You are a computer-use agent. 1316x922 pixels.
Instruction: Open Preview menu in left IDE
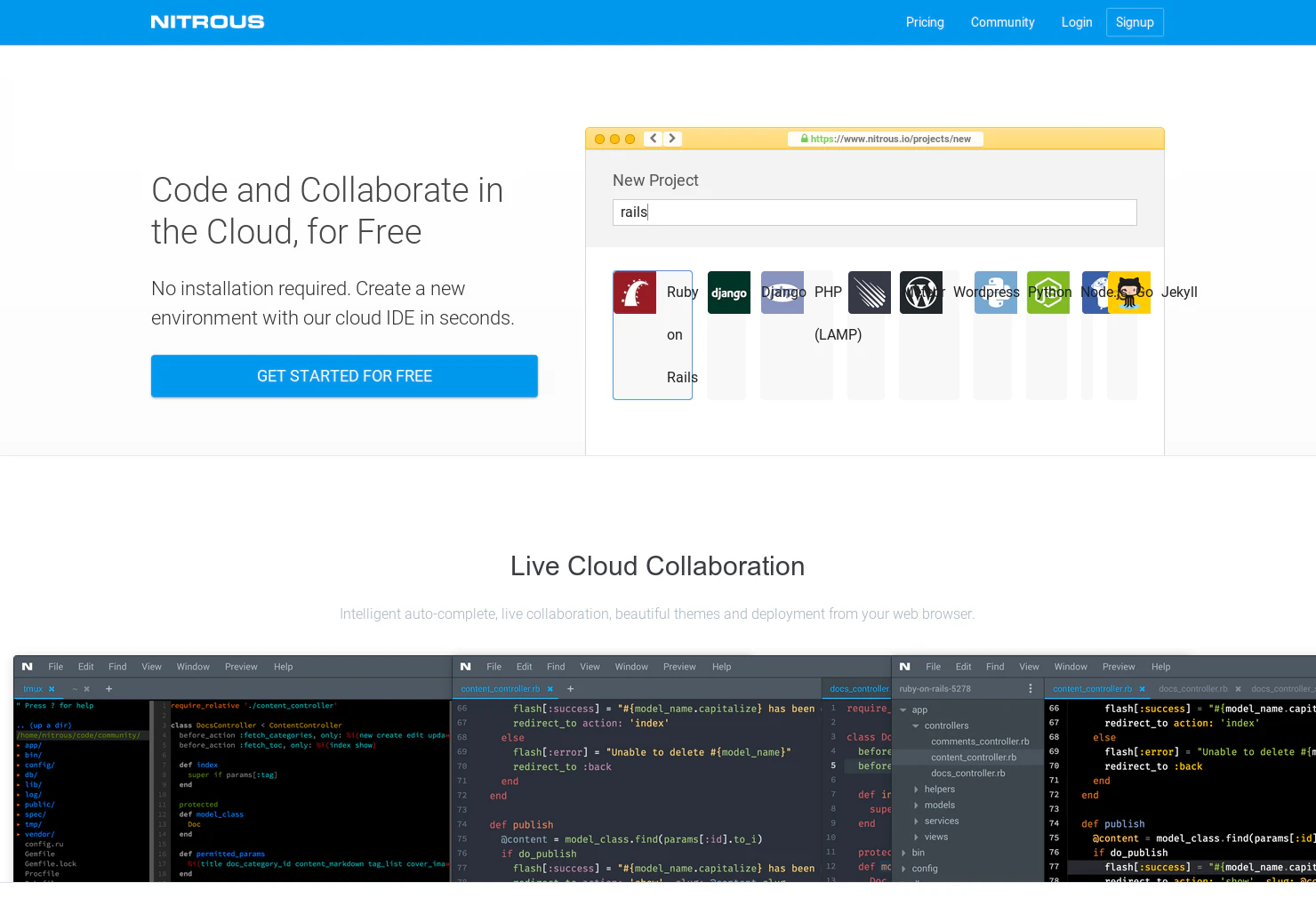(241, 667)
